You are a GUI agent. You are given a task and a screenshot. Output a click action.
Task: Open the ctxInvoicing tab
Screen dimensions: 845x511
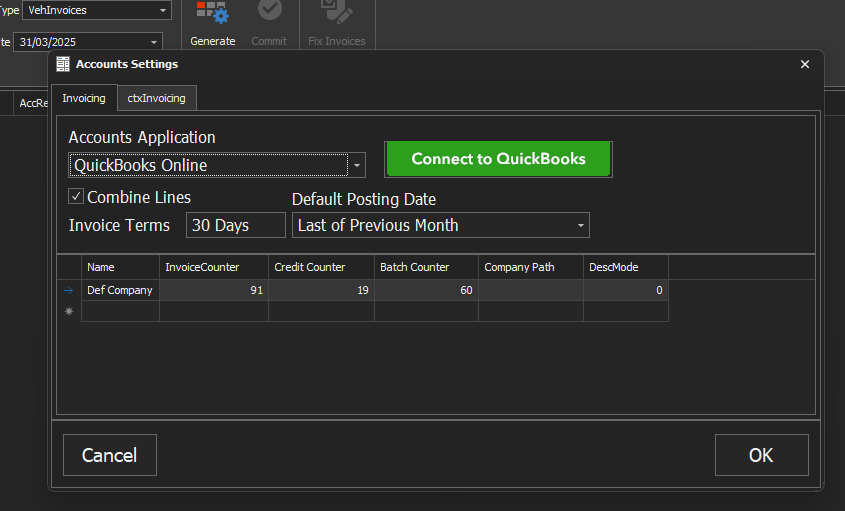[x=156, y=98]
